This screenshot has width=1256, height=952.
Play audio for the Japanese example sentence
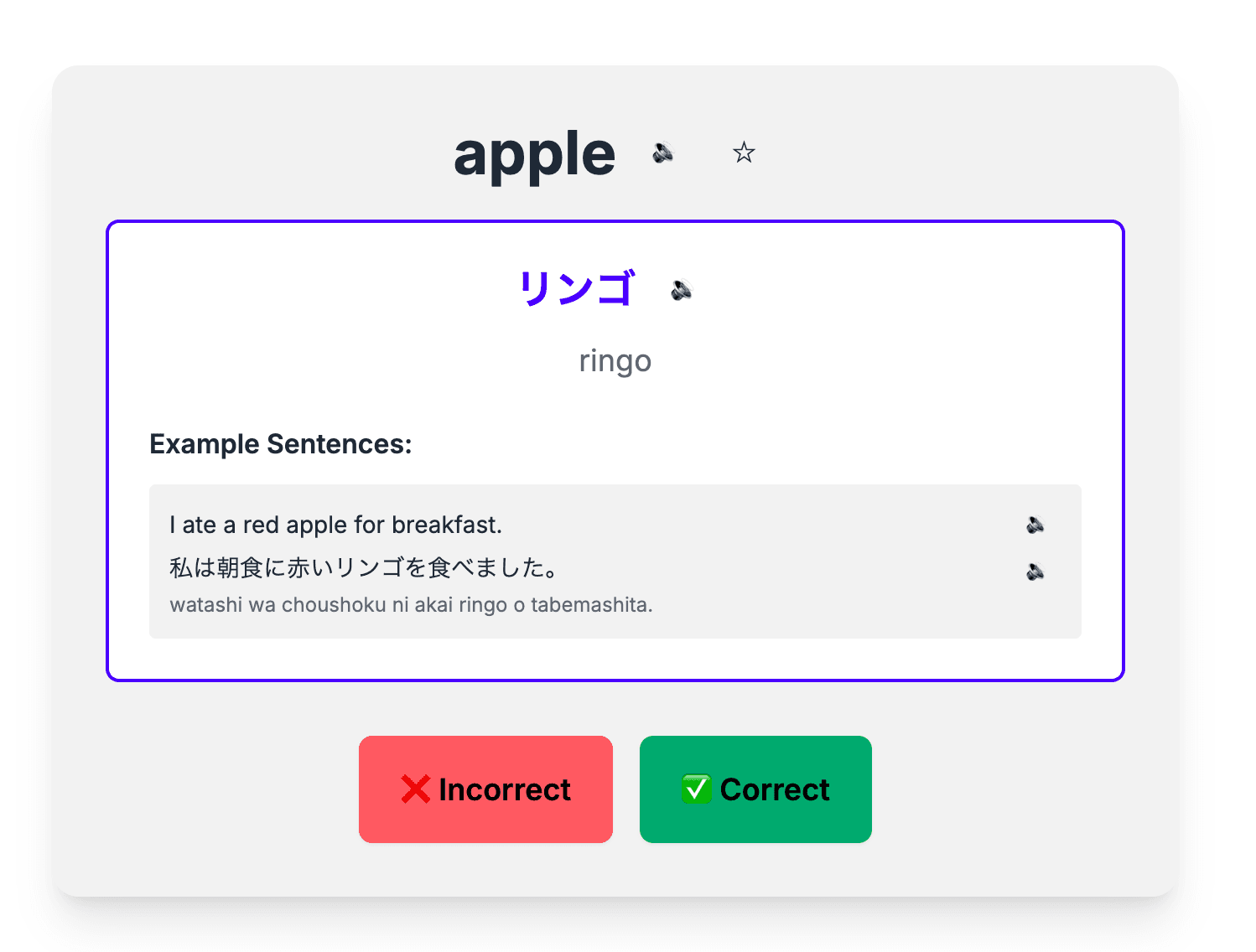click(x=1035, y=572)
